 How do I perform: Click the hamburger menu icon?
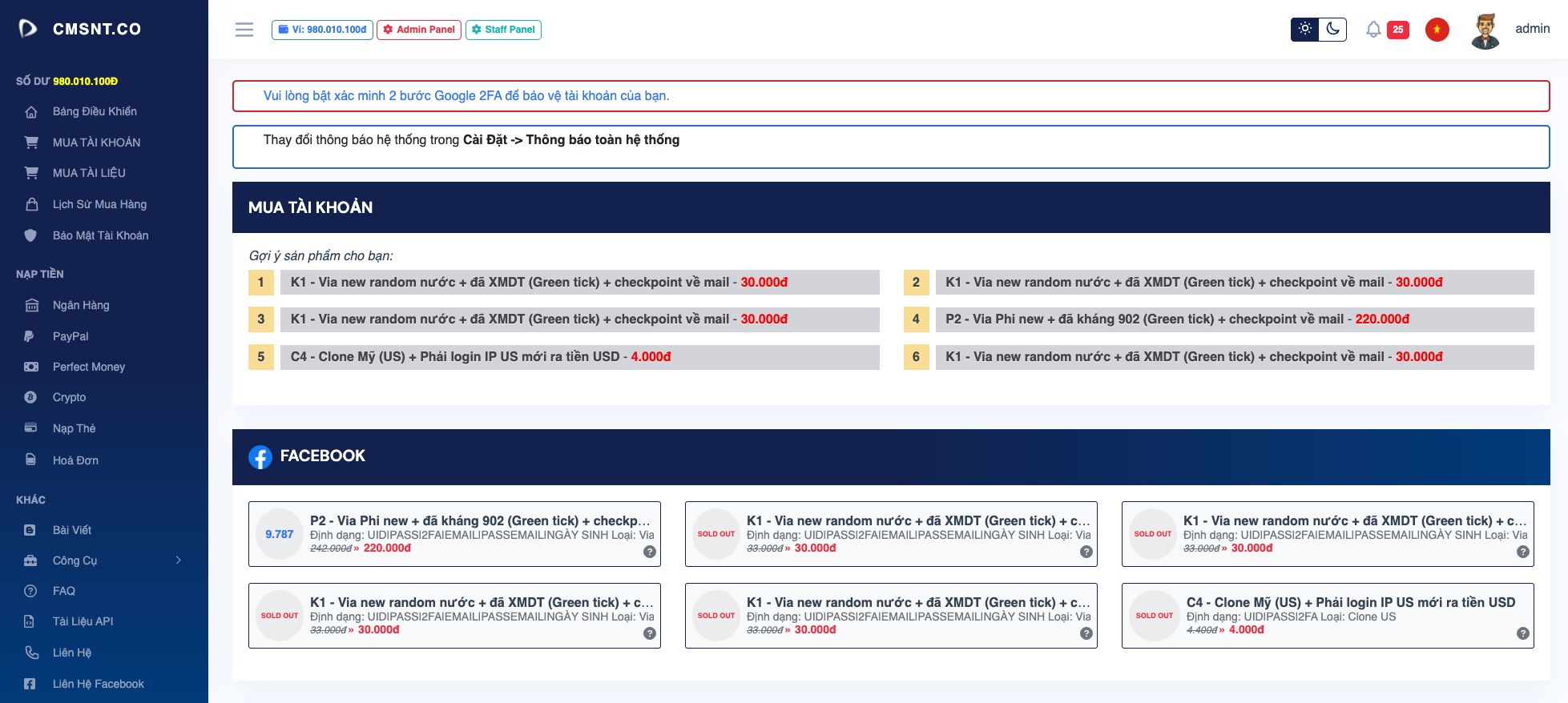[x=244, y=30]
